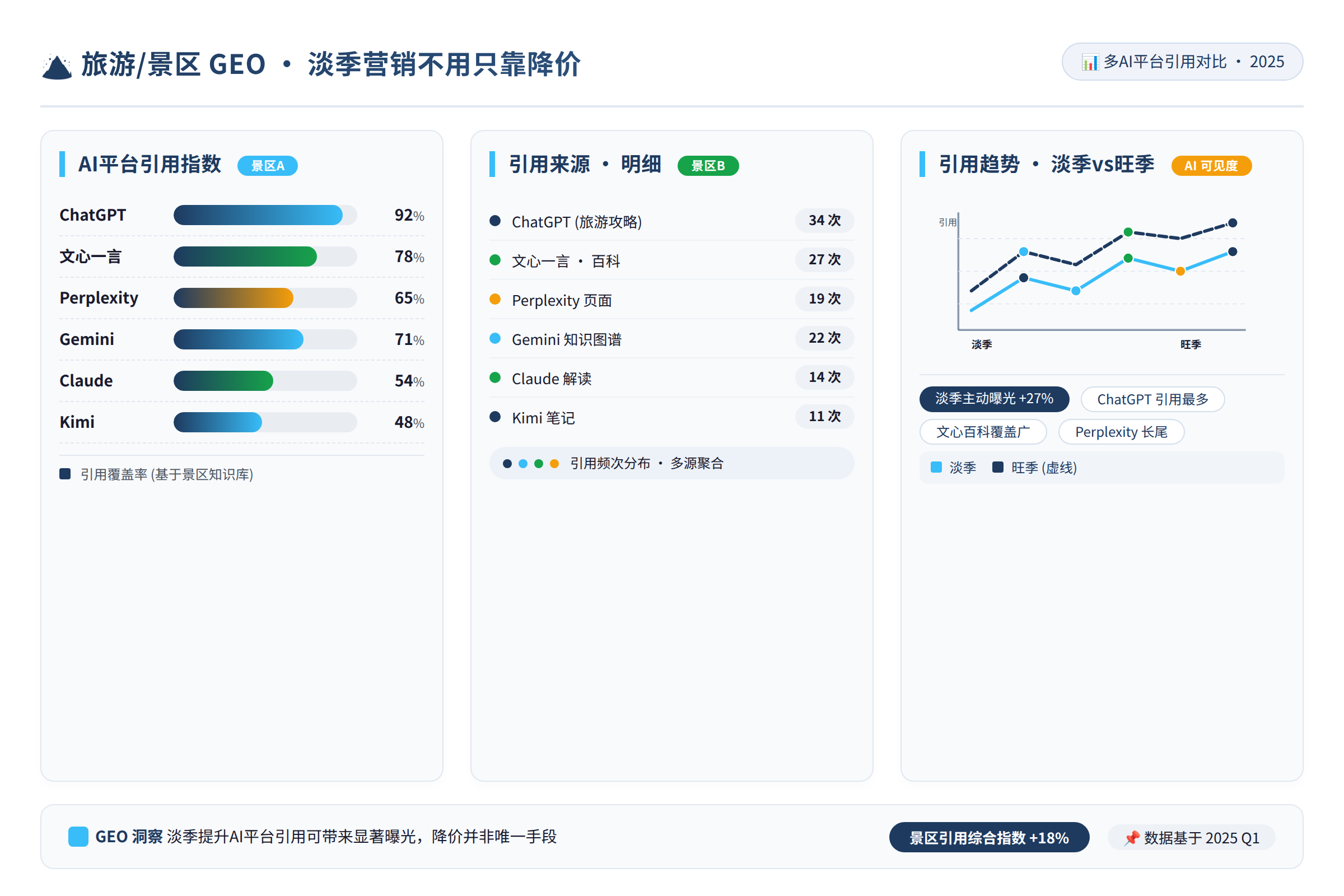Click the 22 次 count badge
This screenshot has width=1344, height=896.
coord(824,338)
